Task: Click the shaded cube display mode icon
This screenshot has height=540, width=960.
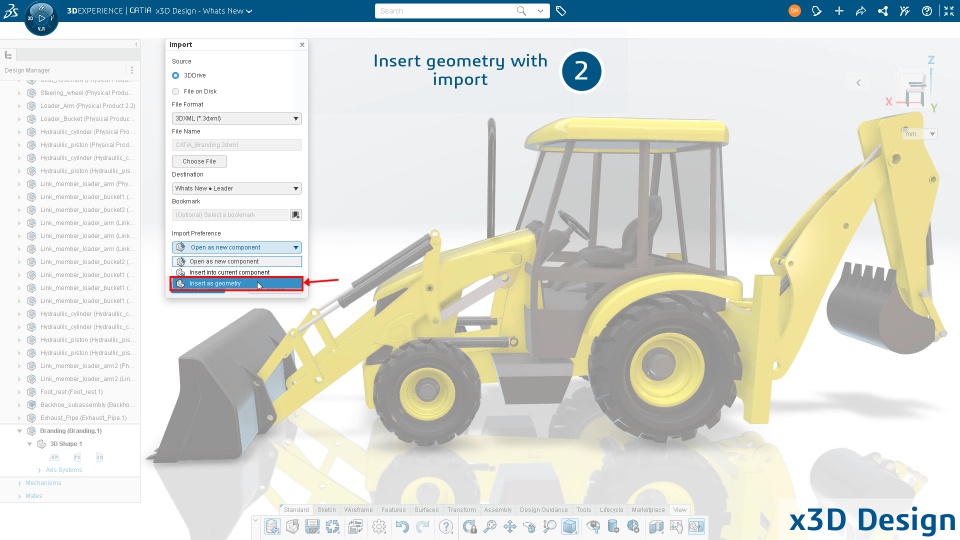Action: (x=570, y=527)
